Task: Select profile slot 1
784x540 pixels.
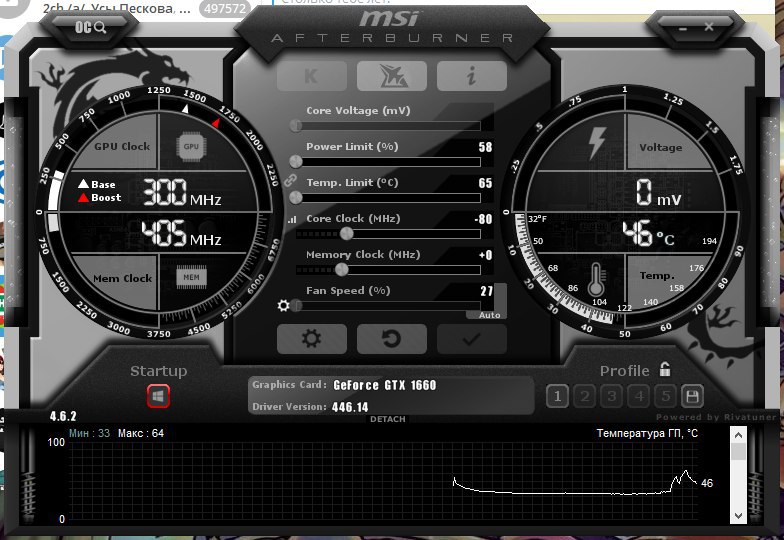Action: 557,396
